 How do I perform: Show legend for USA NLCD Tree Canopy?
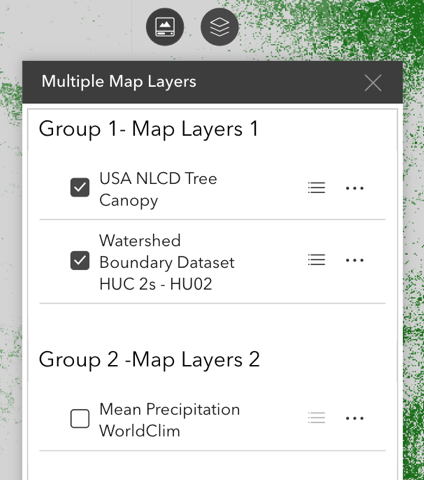coord(316,188)
